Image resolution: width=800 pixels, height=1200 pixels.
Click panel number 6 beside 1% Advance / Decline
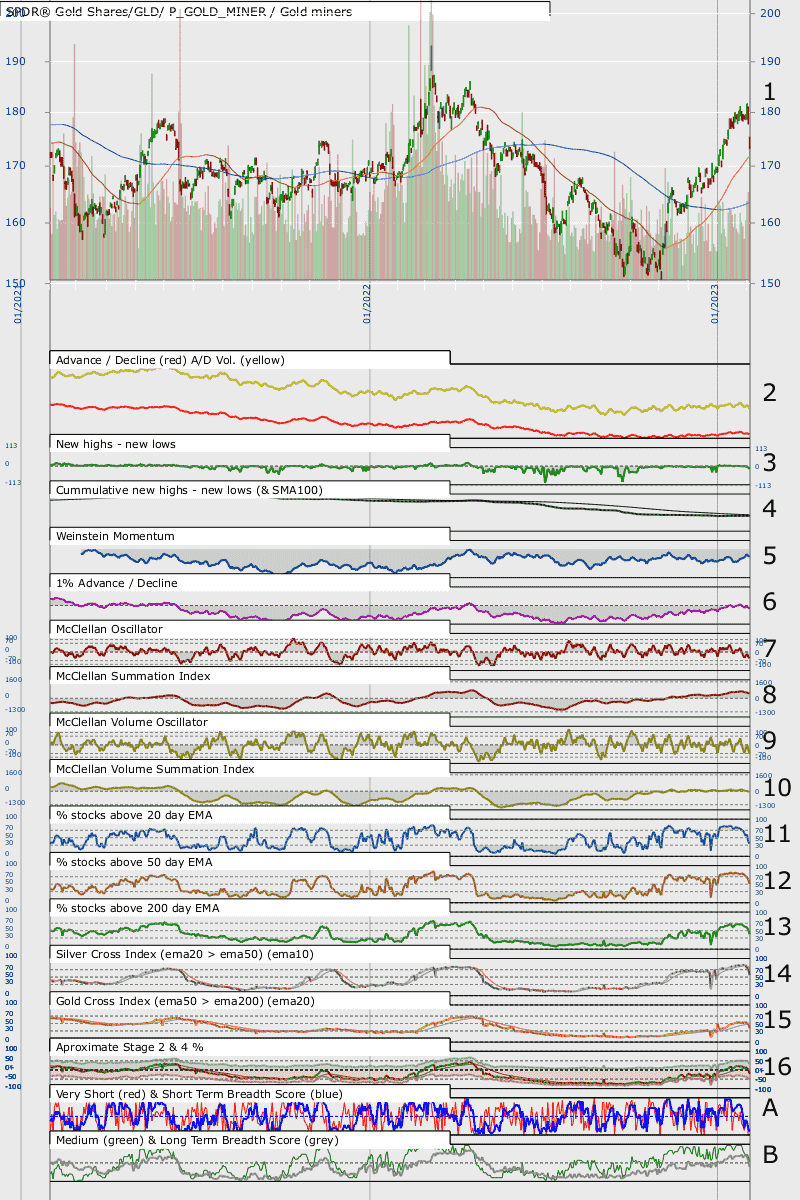(x=769, y=602)
